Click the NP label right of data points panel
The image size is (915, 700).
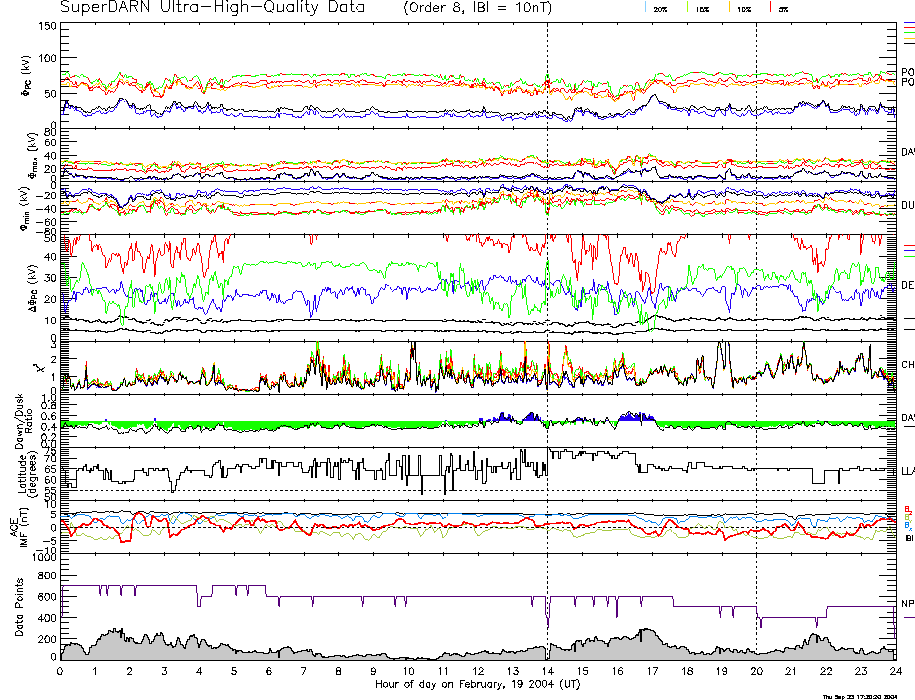point(907,604)
